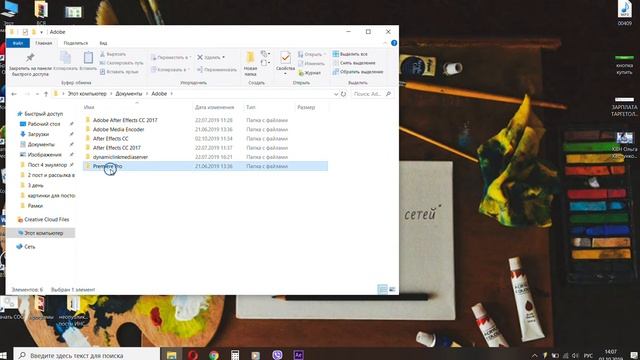This screenshot has height=360, width=640.
Task: Sort by the Тип column header
Action: (x=251, y=107)
